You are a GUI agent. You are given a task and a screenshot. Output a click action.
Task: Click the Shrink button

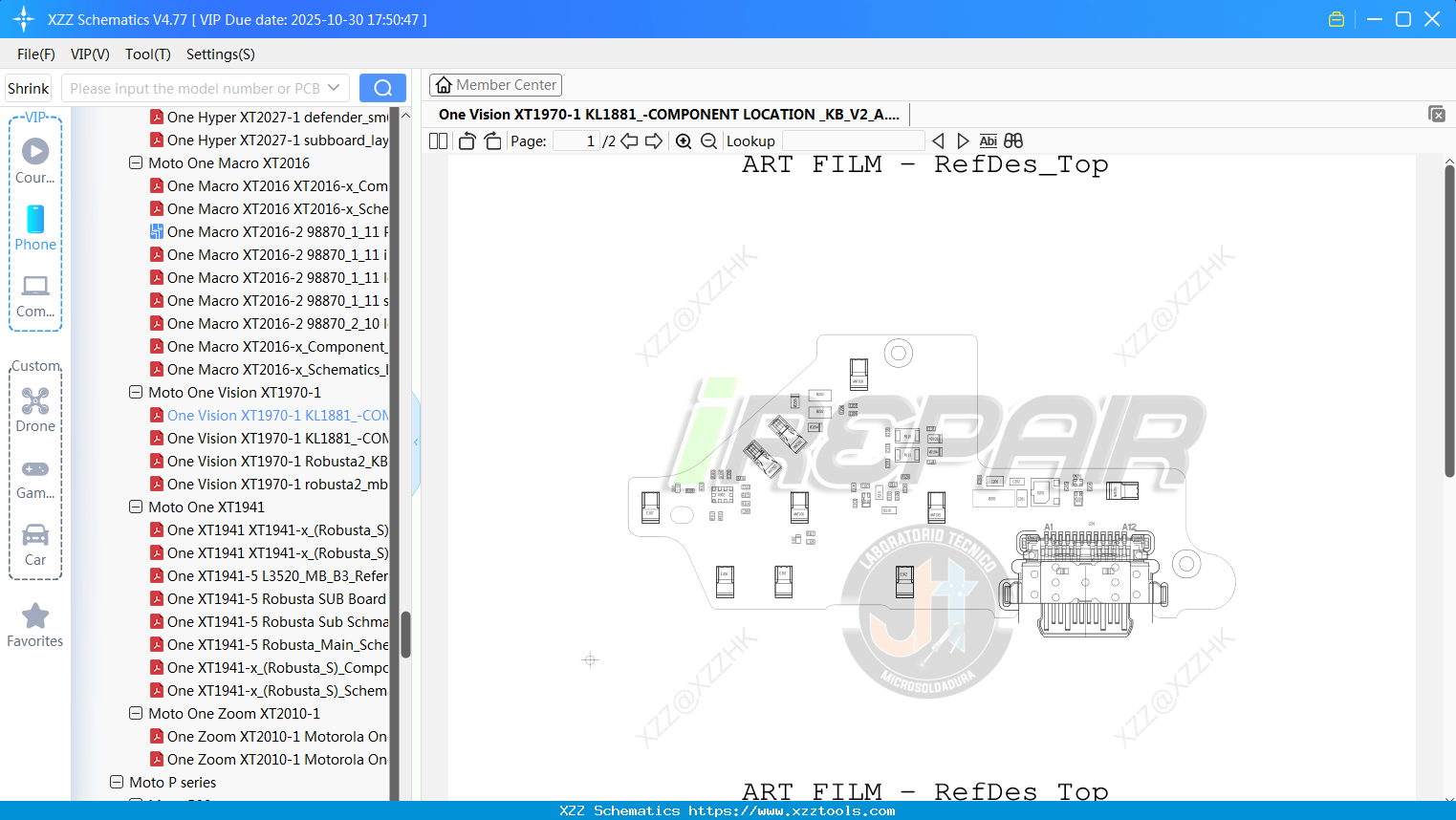pos(27,87)
